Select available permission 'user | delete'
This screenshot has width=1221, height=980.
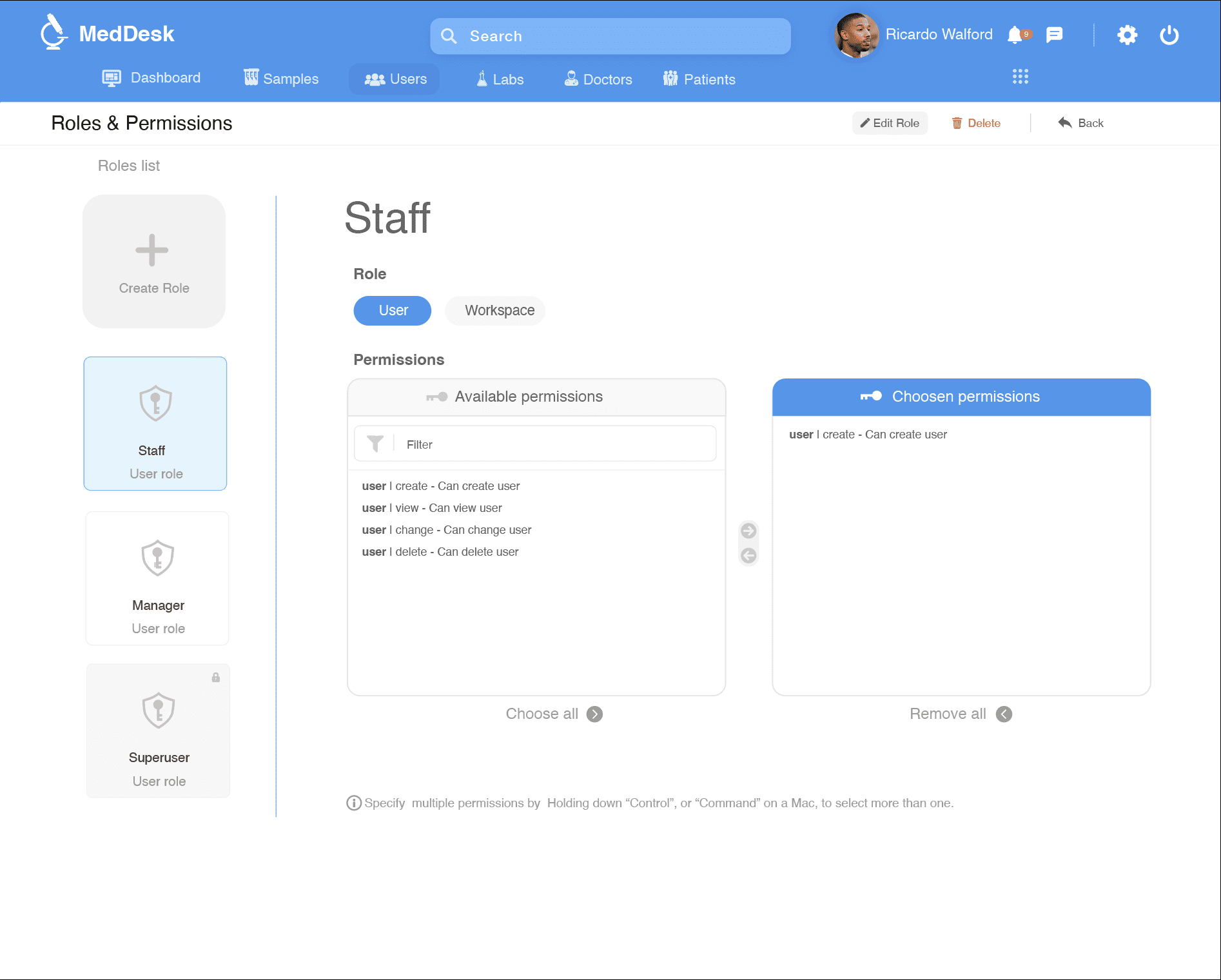[440, 551]
